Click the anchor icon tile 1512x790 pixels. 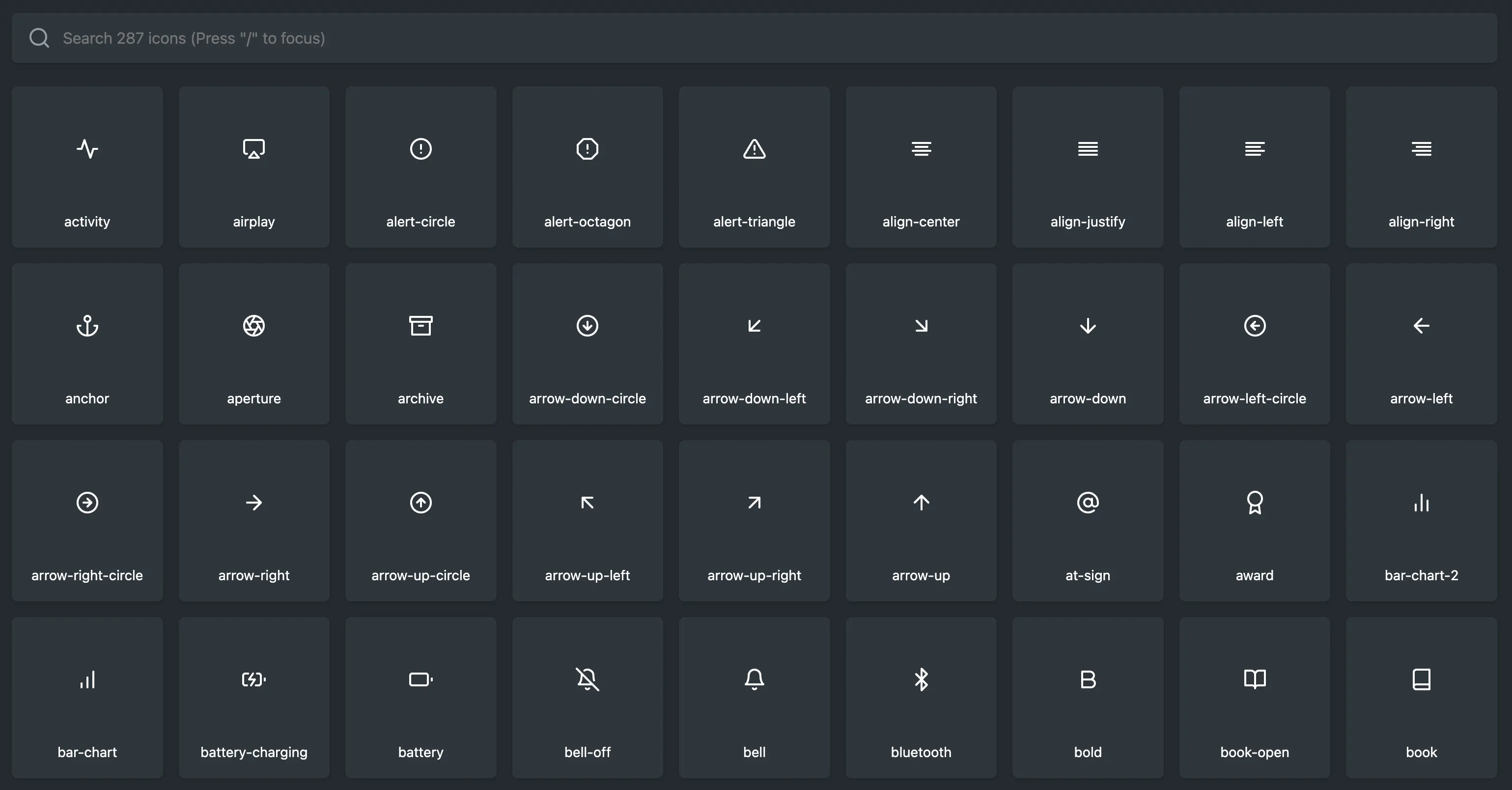tap(87, 344)
